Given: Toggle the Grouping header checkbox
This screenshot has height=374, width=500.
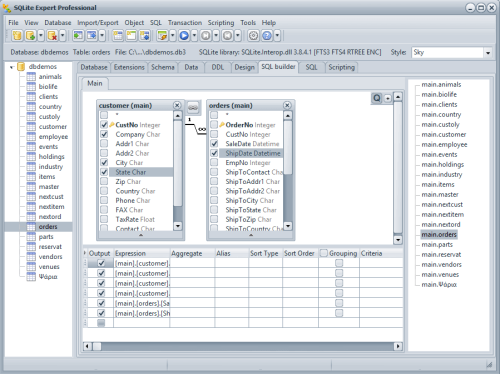Looking at the screenshot, I should pos(324,253).
